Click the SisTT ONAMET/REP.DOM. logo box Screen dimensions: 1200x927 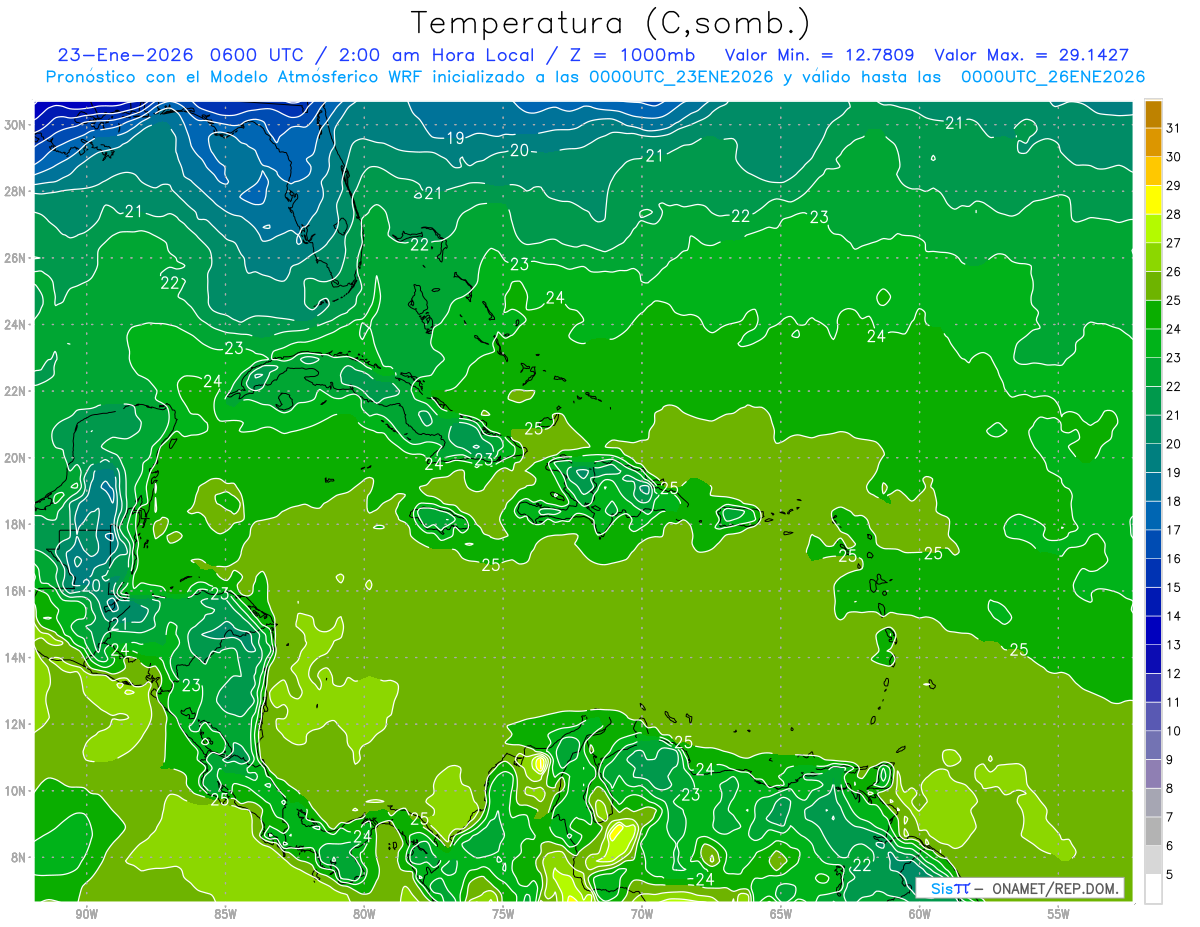pyautogui.click(x=1020, y=888)
